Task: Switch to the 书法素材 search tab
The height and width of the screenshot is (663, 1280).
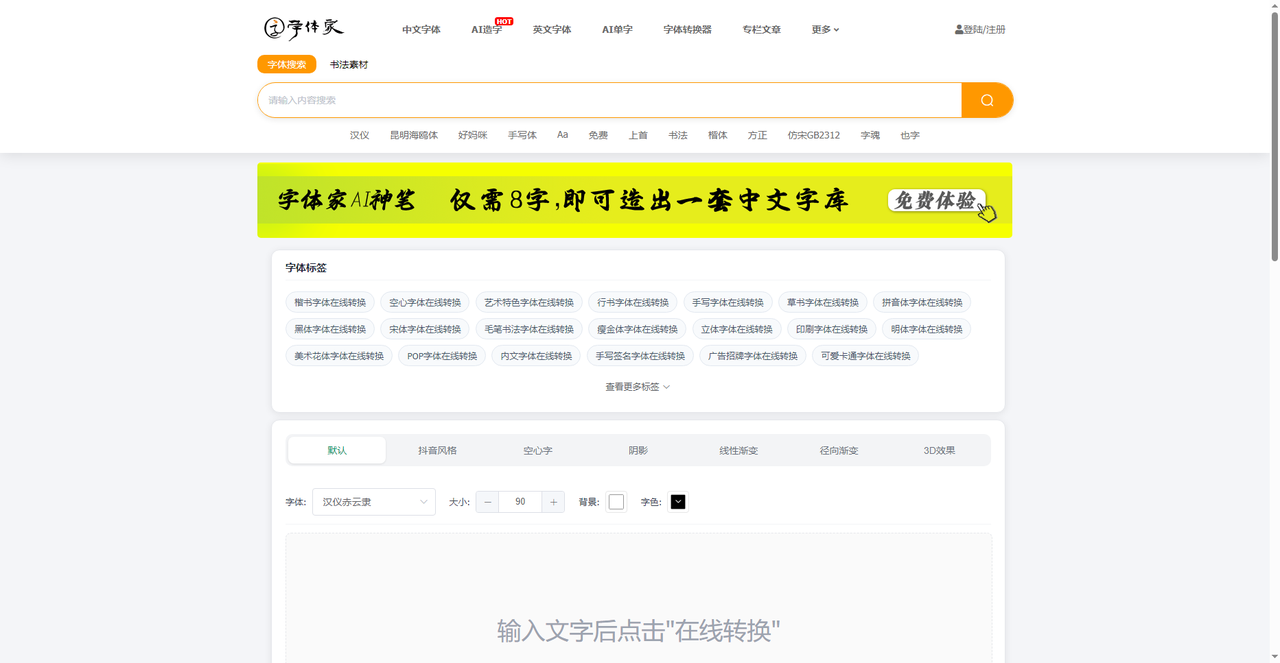Action: (x=349, y=64)
